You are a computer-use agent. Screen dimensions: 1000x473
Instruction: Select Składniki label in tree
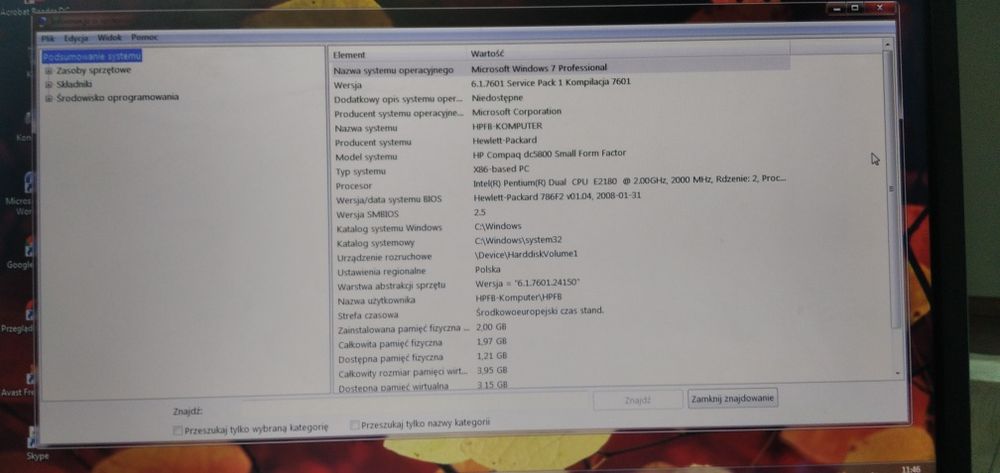coord(74,84)
